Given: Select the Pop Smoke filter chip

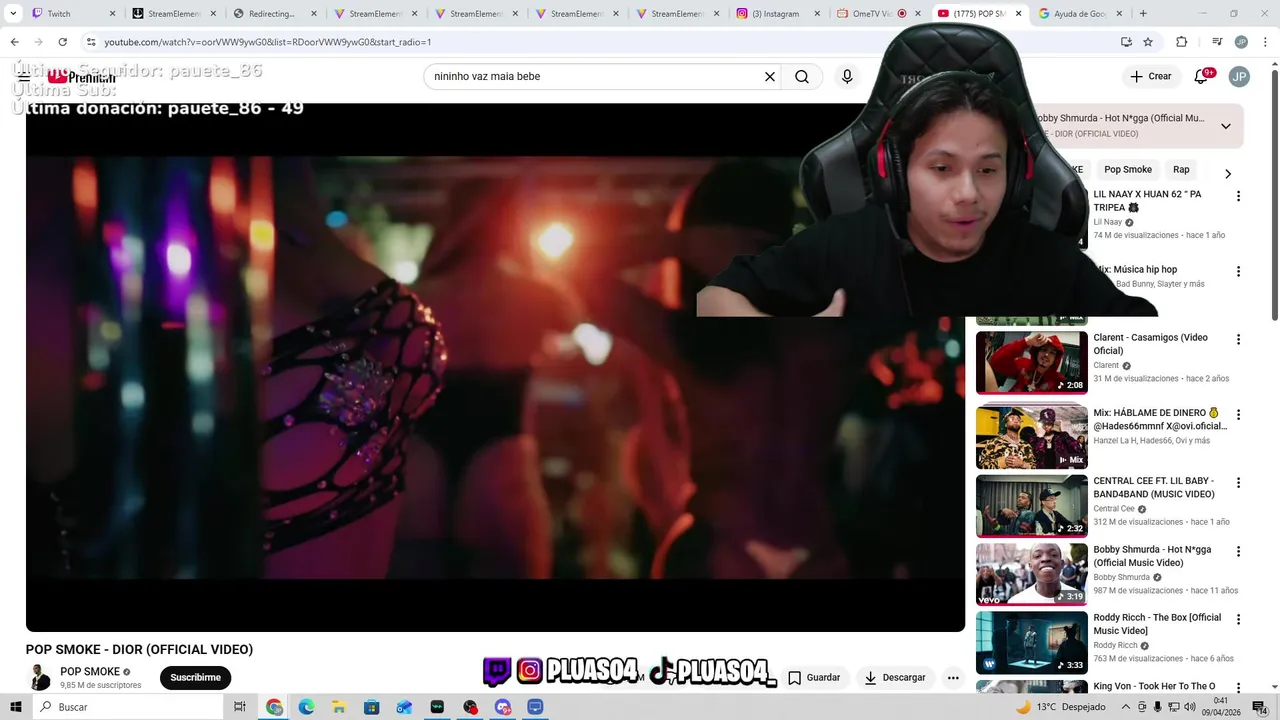Looking at the screenshot, I should pos(1128,170).
